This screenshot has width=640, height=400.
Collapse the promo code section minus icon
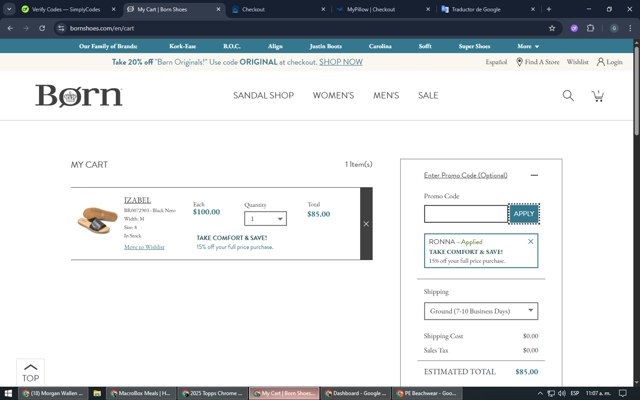pos(534,175)
